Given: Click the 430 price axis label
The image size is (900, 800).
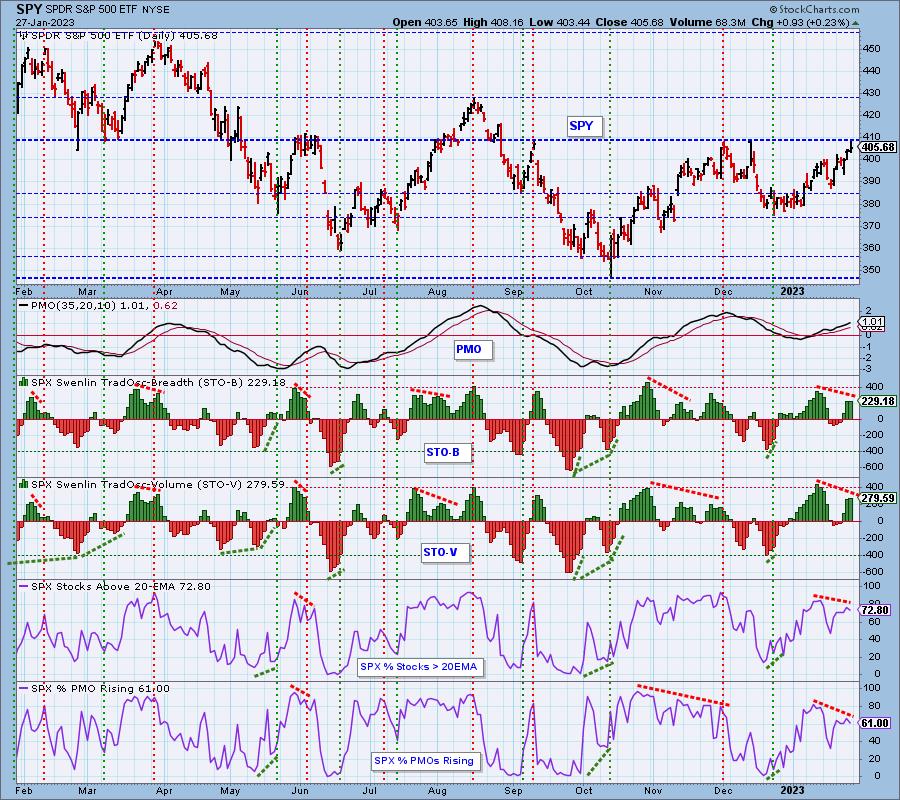Looking at the screenshot, I should pyautogui.click(x=871, y=93).
